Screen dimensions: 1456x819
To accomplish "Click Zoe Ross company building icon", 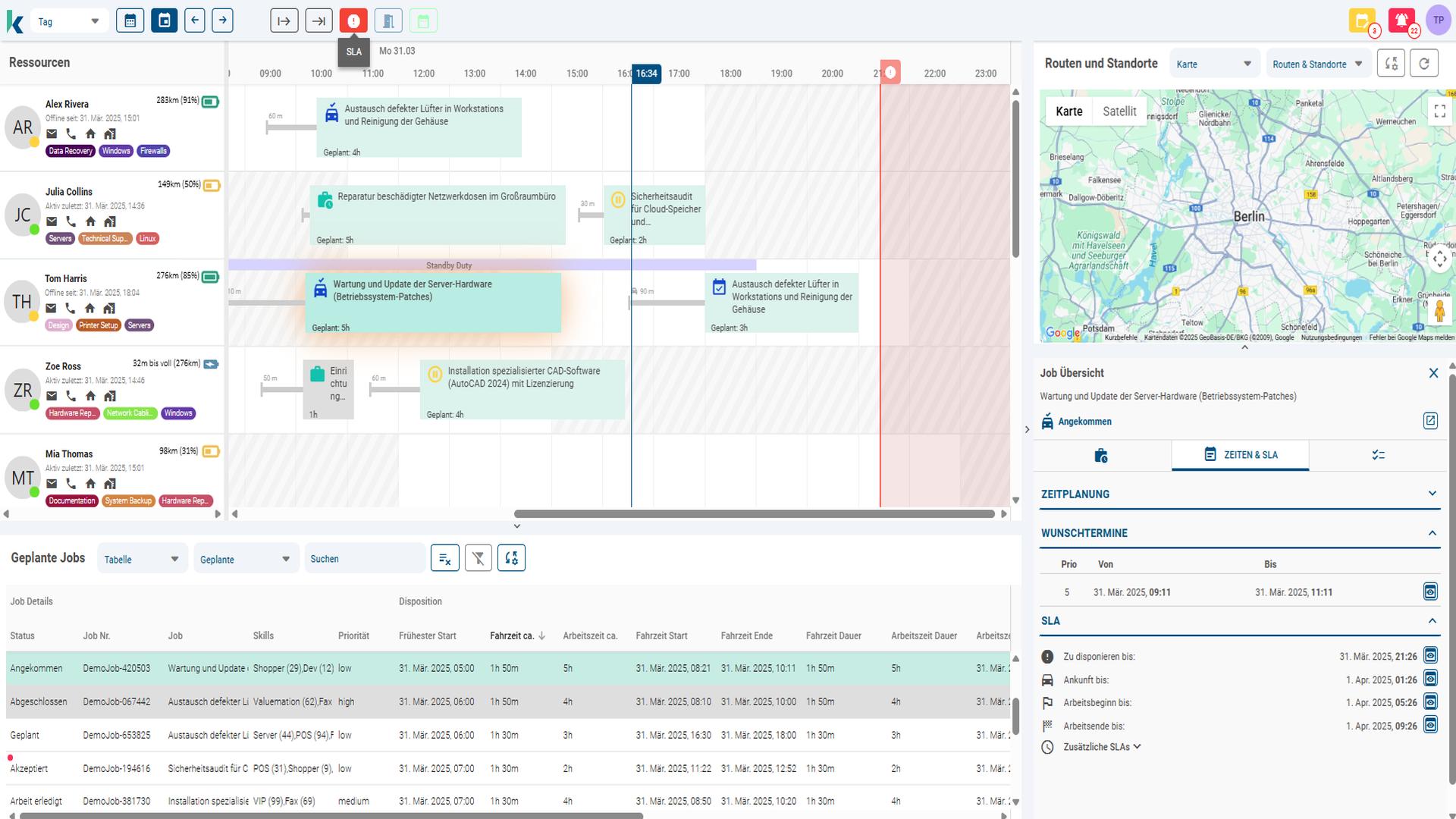I will (x=110, y=396).
